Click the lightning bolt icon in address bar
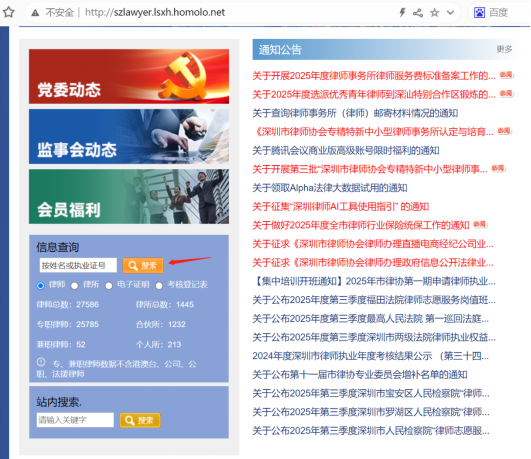The height and width of the screenshot is (459, 531). [x=402, y=13]
